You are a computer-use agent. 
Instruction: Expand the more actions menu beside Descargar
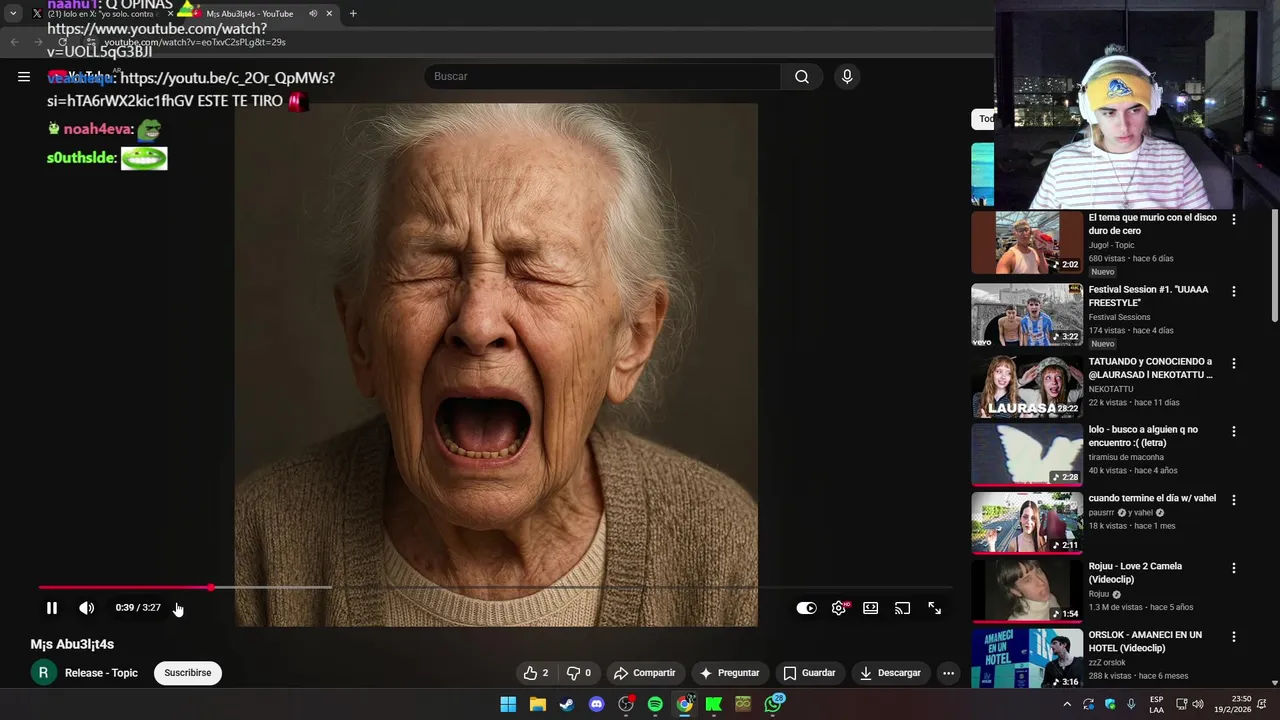click(948, 673)
